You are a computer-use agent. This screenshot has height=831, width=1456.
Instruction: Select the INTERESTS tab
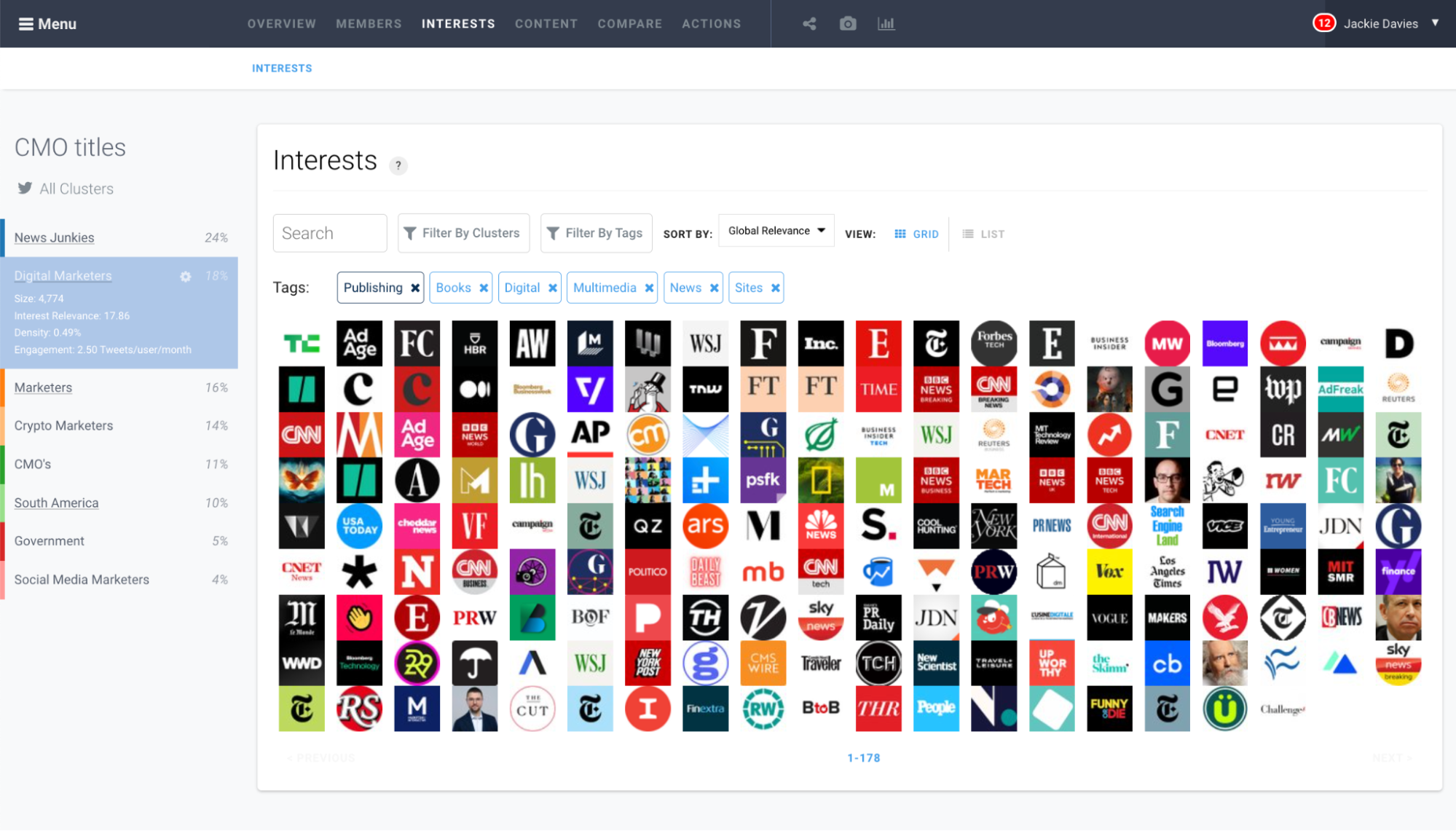coord(458,24)
